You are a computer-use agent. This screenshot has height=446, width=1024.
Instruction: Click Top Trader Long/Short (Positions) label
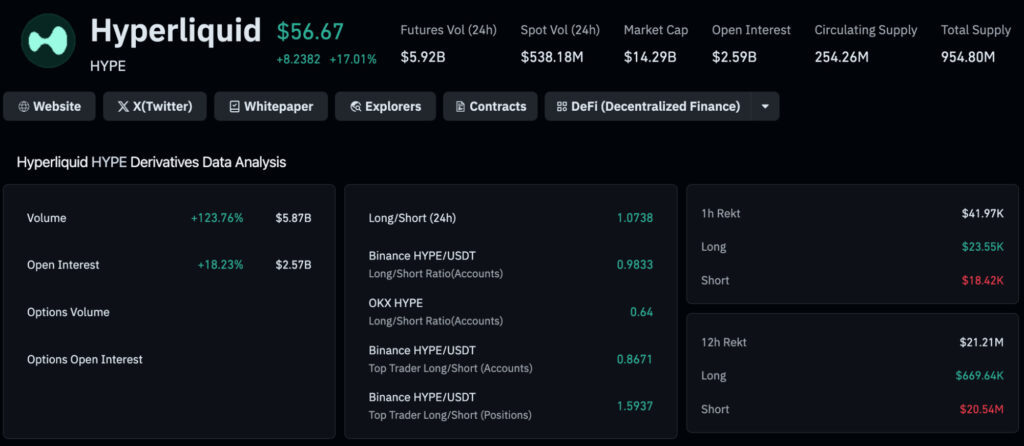(x=450, y=415)
